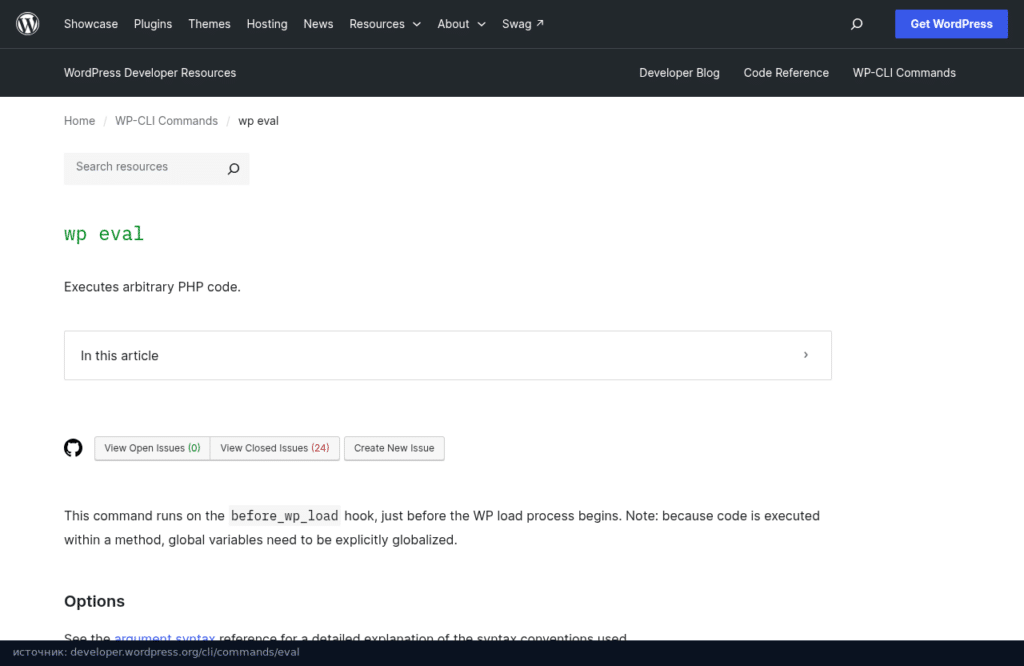Click Create New Issue button

[394, 448]
